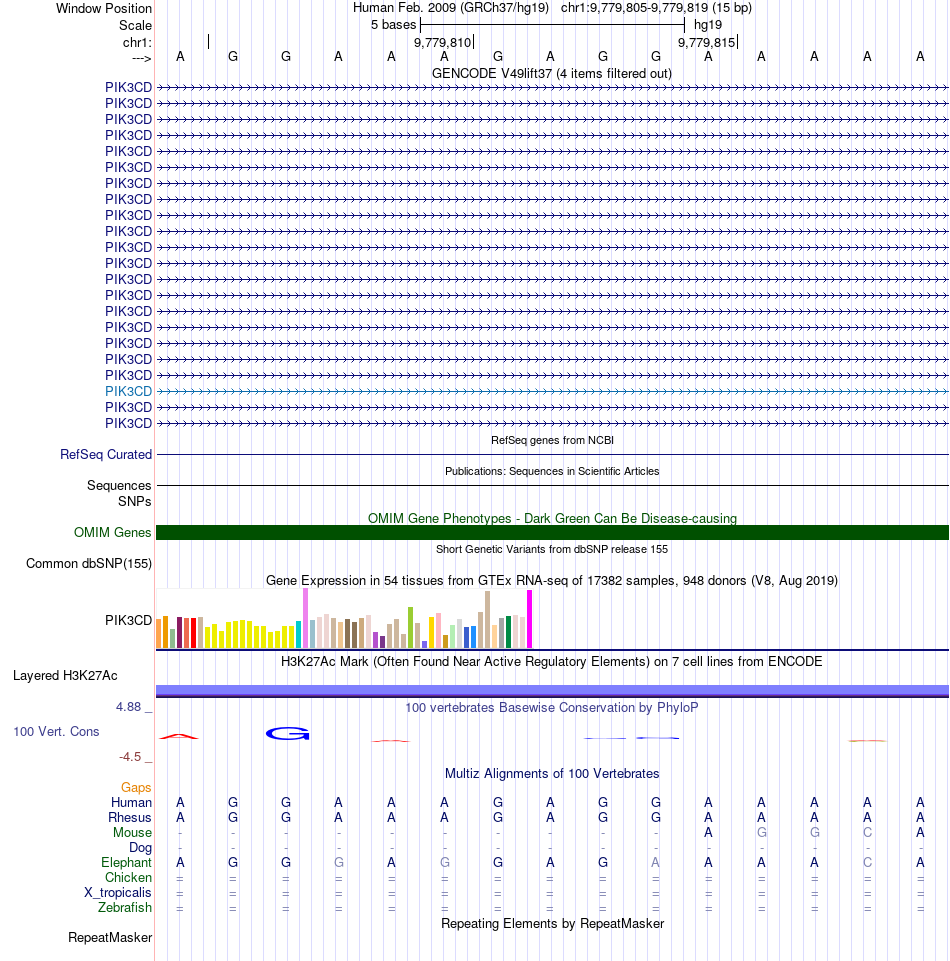Click the 'X_tropicalis' alignment row label
Image resolution: width=950 pixels, height=961 pixels.
pos(118,893)
